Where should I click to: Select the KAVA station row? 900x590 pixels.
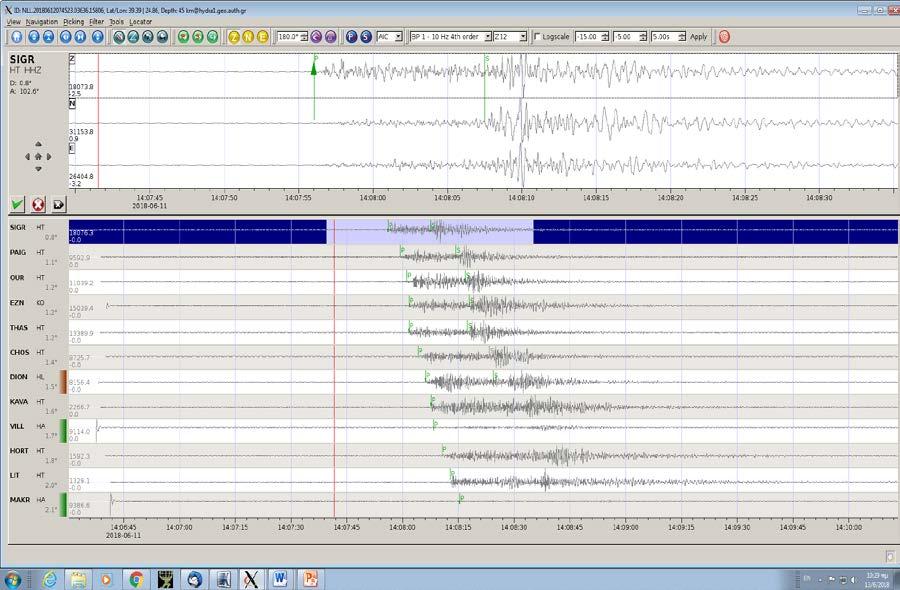point(453,406)
